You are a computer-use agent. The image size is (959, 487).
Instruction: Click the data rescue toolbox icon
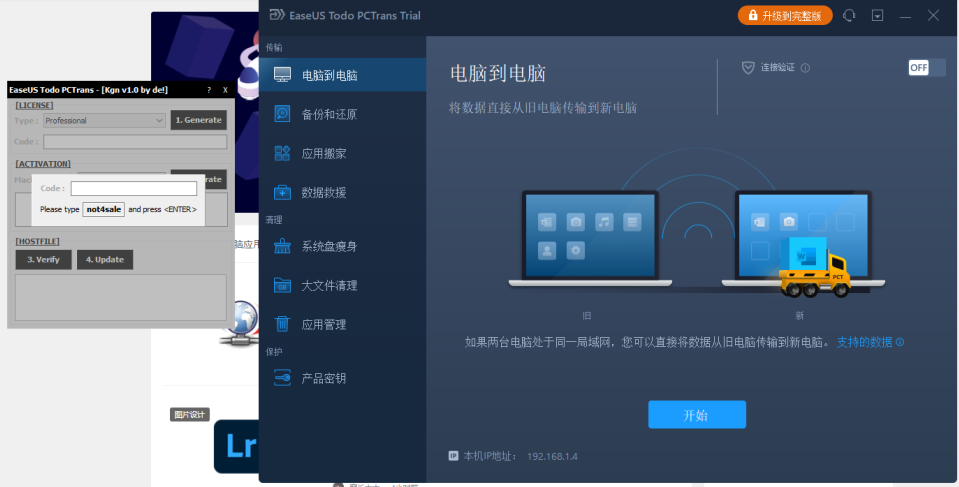point(282,192)
